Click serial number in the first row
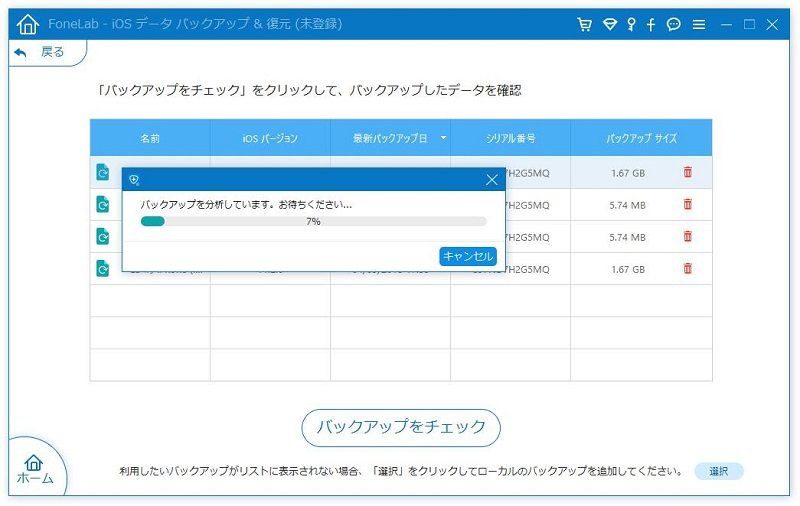Image resolution: width=800 pixels, height=506 pixels. tap(528, 173)
